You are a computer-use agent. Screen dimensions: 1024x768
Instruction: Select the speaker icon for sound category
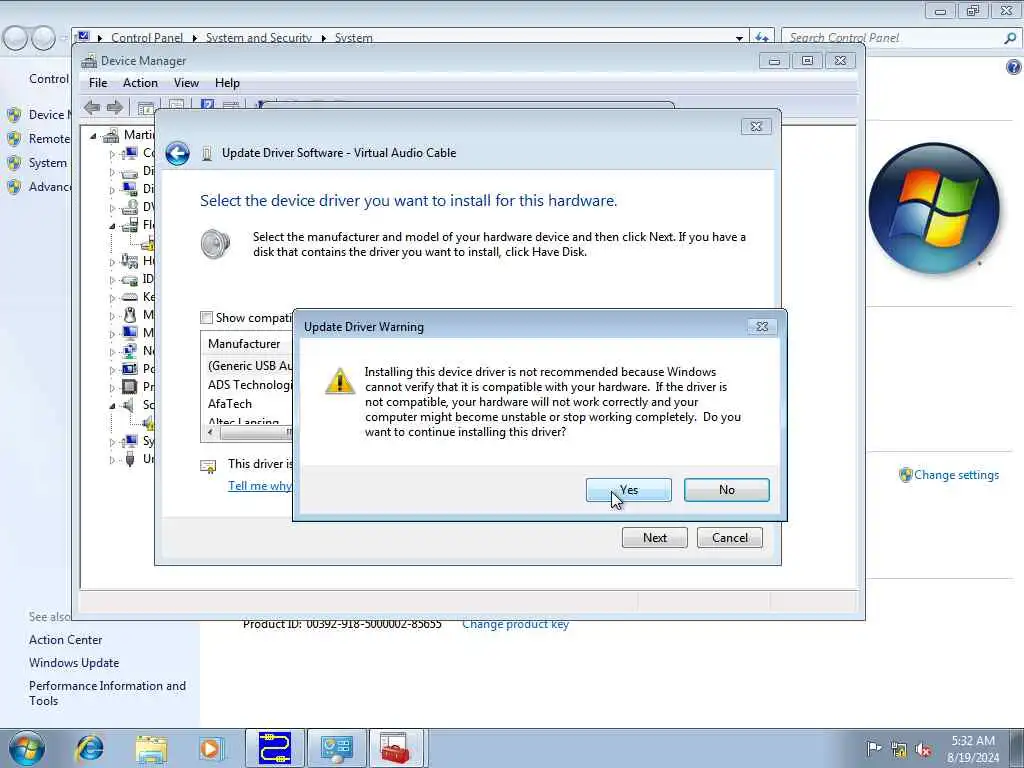tap(129, 405)
